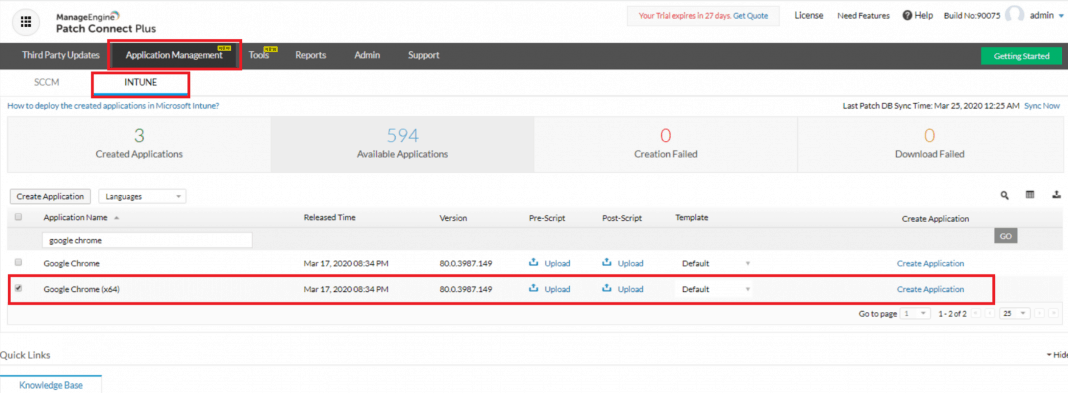Go to previous page arrow

coord(989,313)
